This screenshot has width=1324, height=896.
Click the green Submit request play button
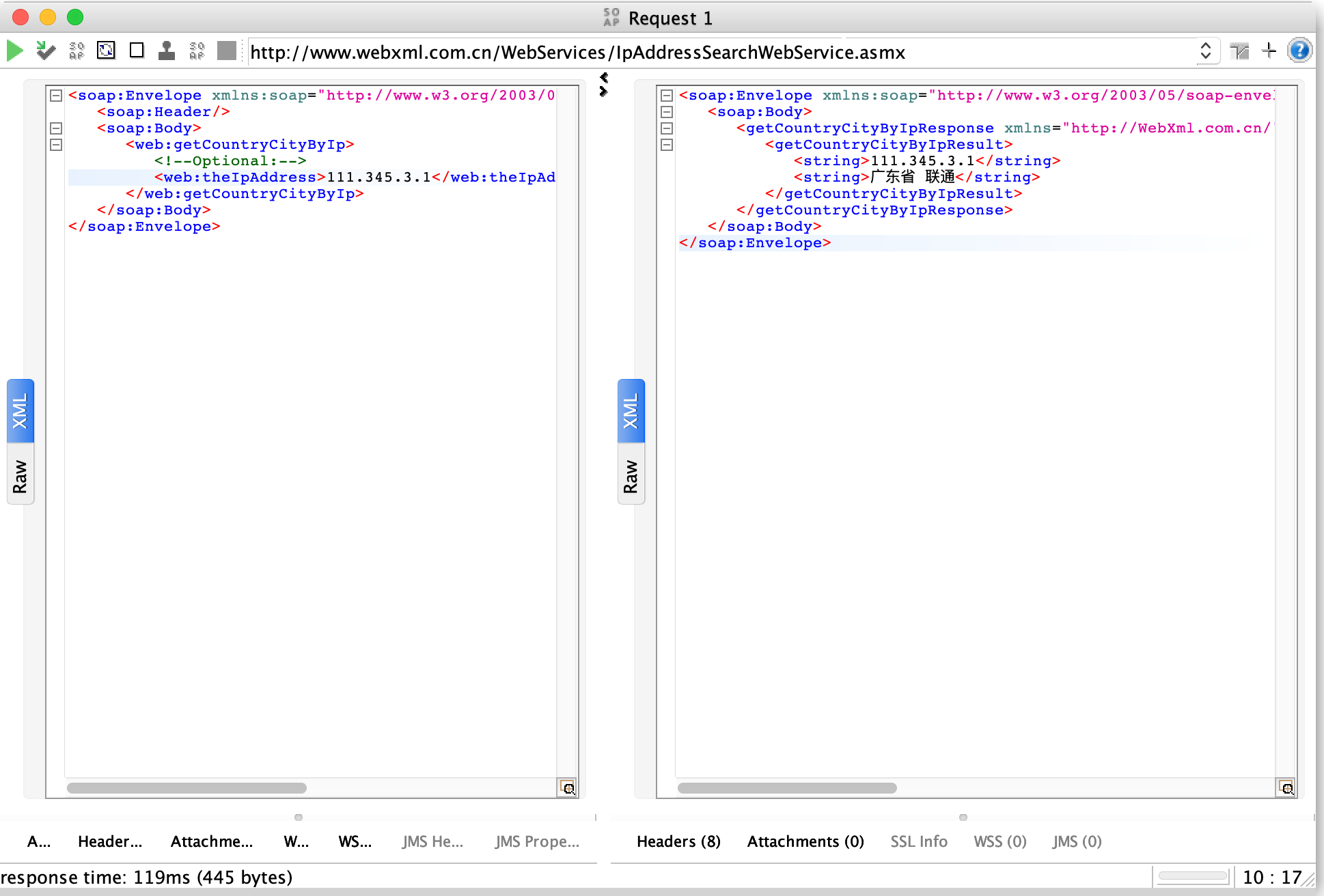tap(14, 51)
